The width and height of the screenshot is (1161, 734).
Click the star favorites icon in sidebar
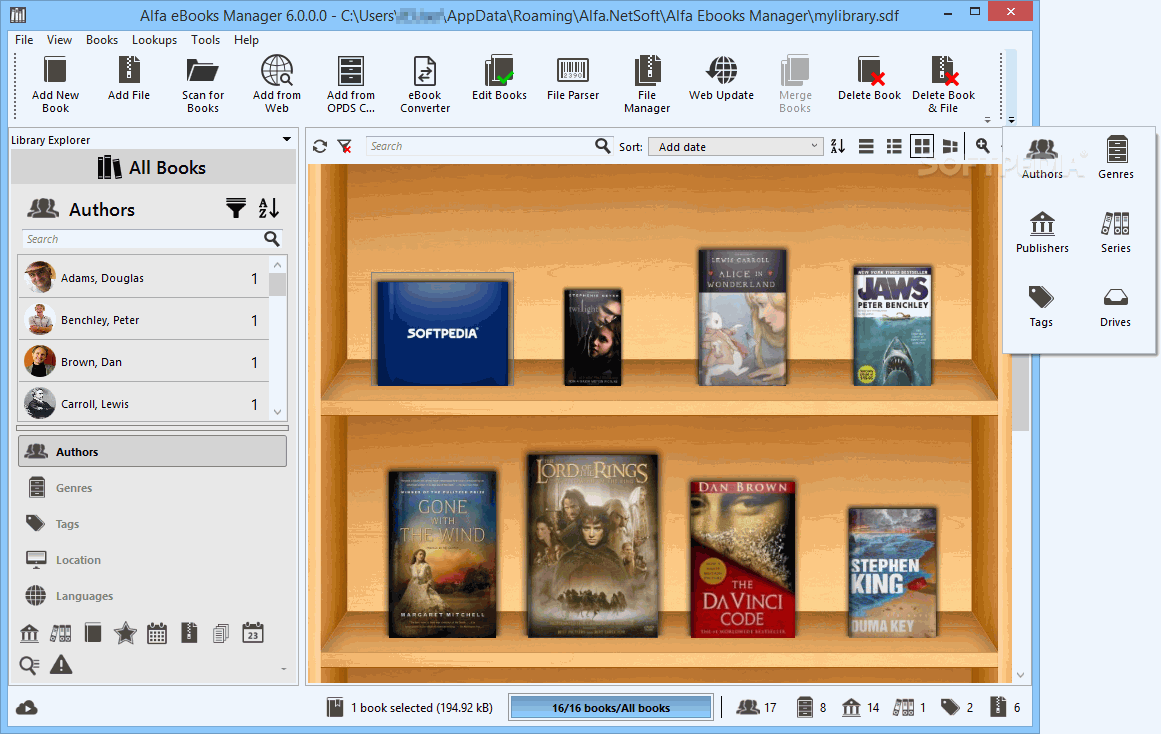125,633
